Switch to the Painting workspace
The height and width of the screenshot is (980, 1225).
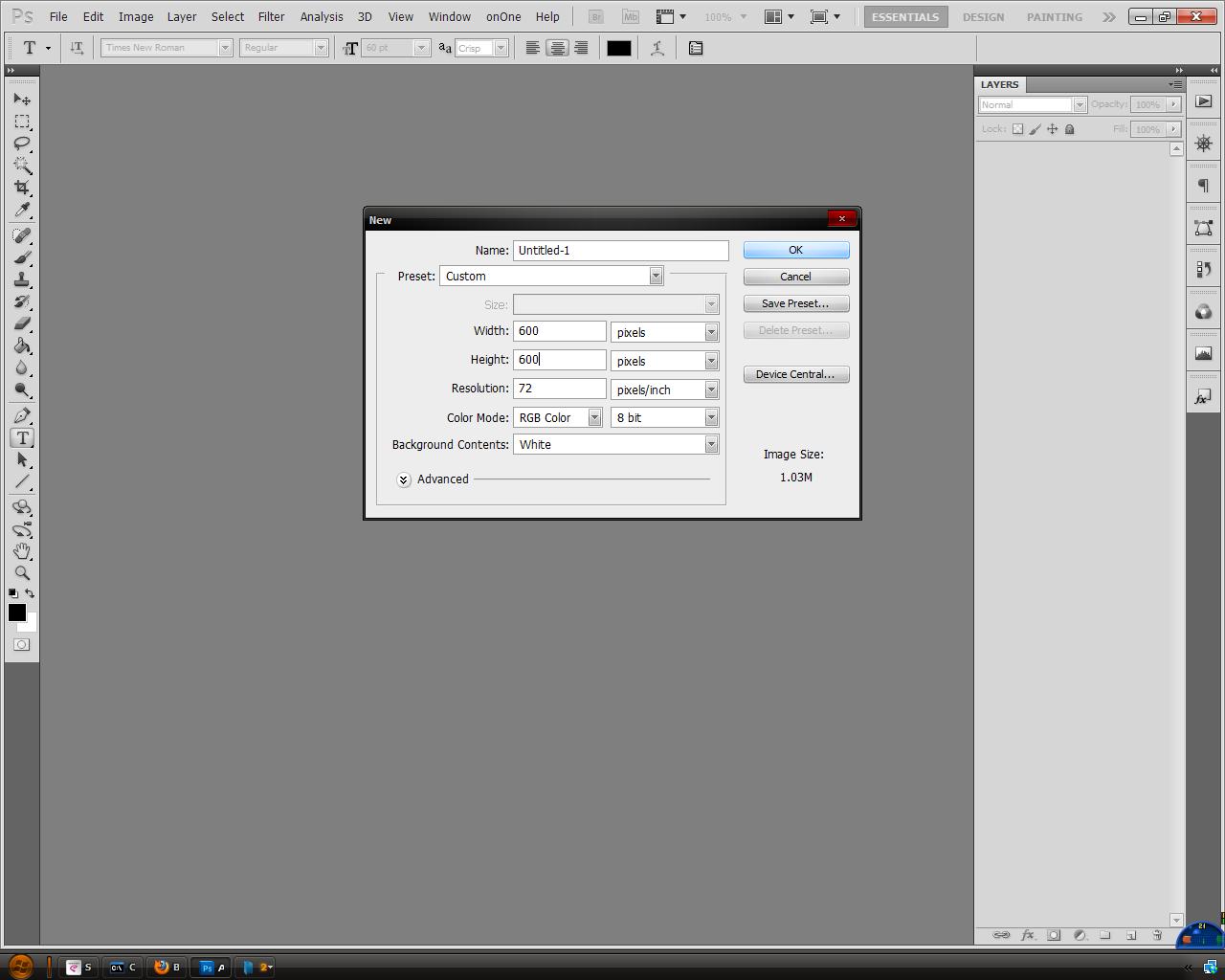click(1055, 17)
